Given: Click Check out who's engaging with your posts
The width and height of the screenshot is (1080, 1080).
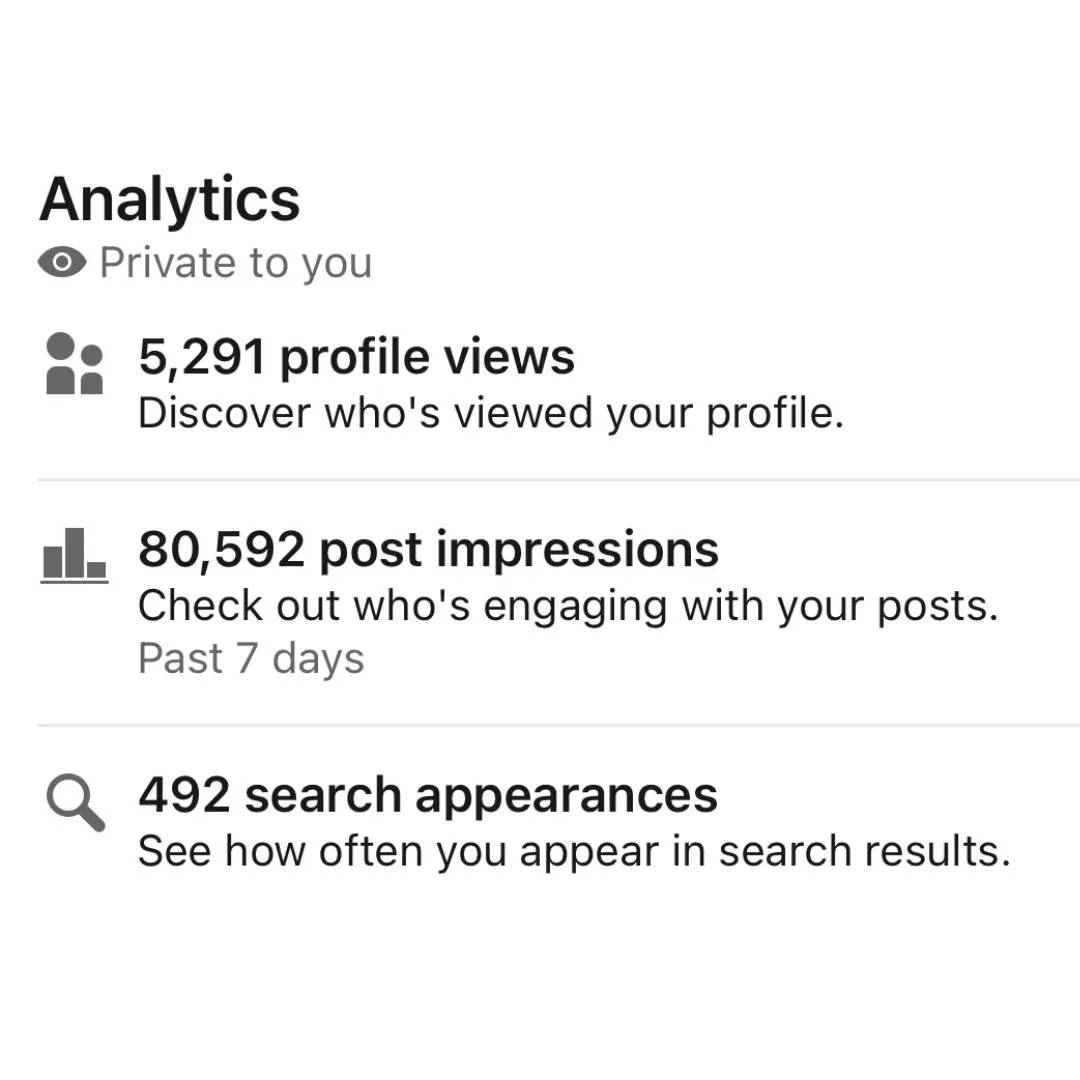Looking at the screenshot, I should [568, 606].
